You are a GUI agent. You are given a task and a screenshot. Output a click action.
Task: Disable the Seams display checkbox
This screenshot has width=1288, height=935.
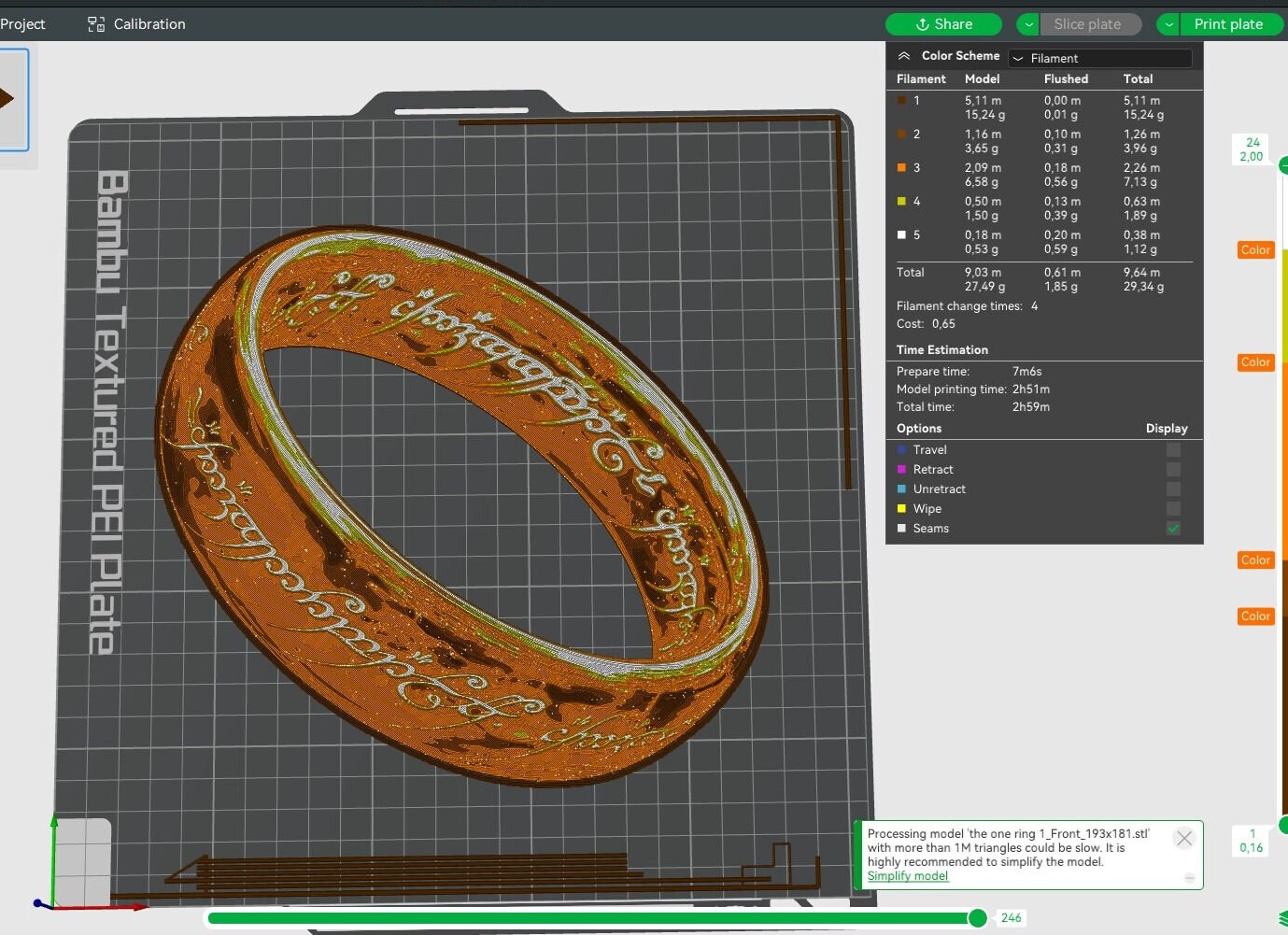point(1173,528)
